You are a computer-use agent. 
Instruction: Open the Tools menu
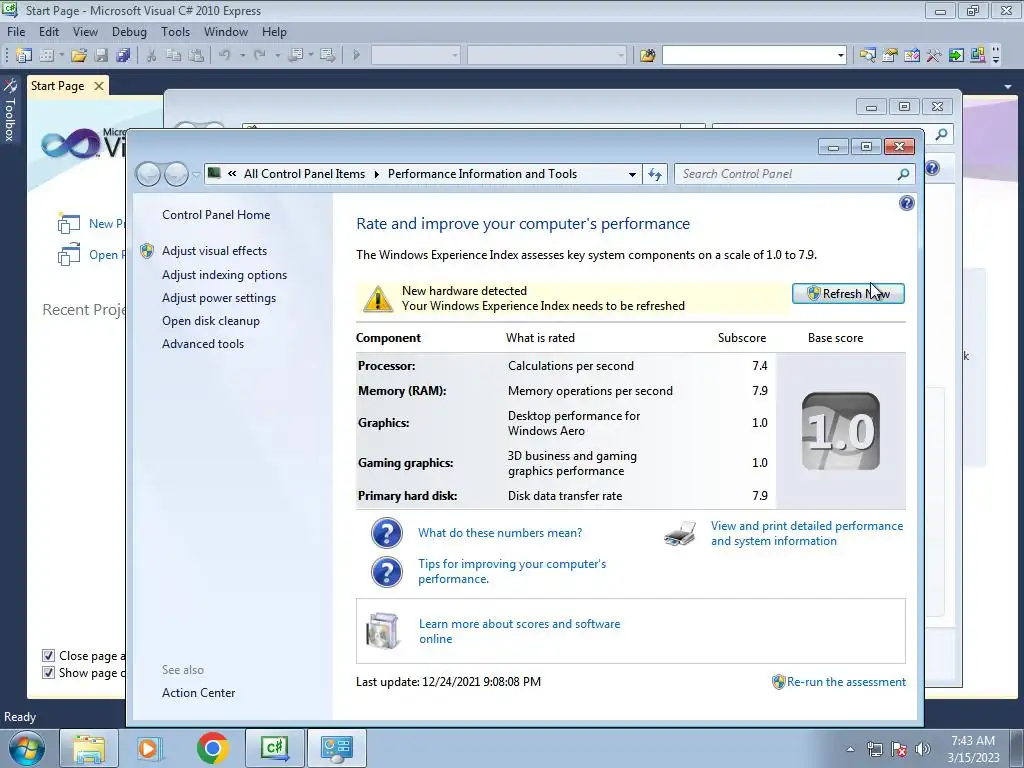pos(176,32)
